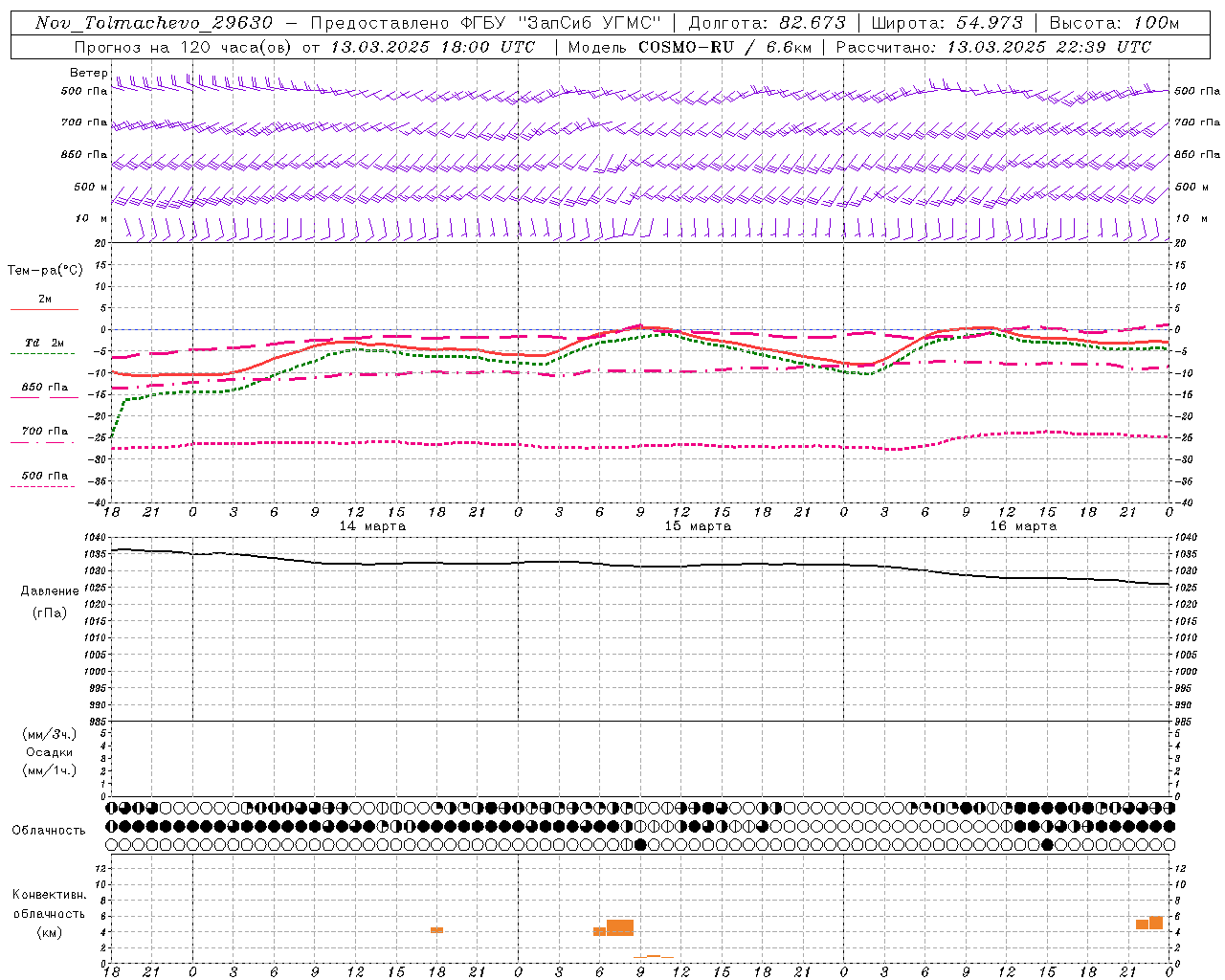Select the elevation text "Высота: 100м"
This screenshot has height=980, width=1225.
tap(1114, 23)
